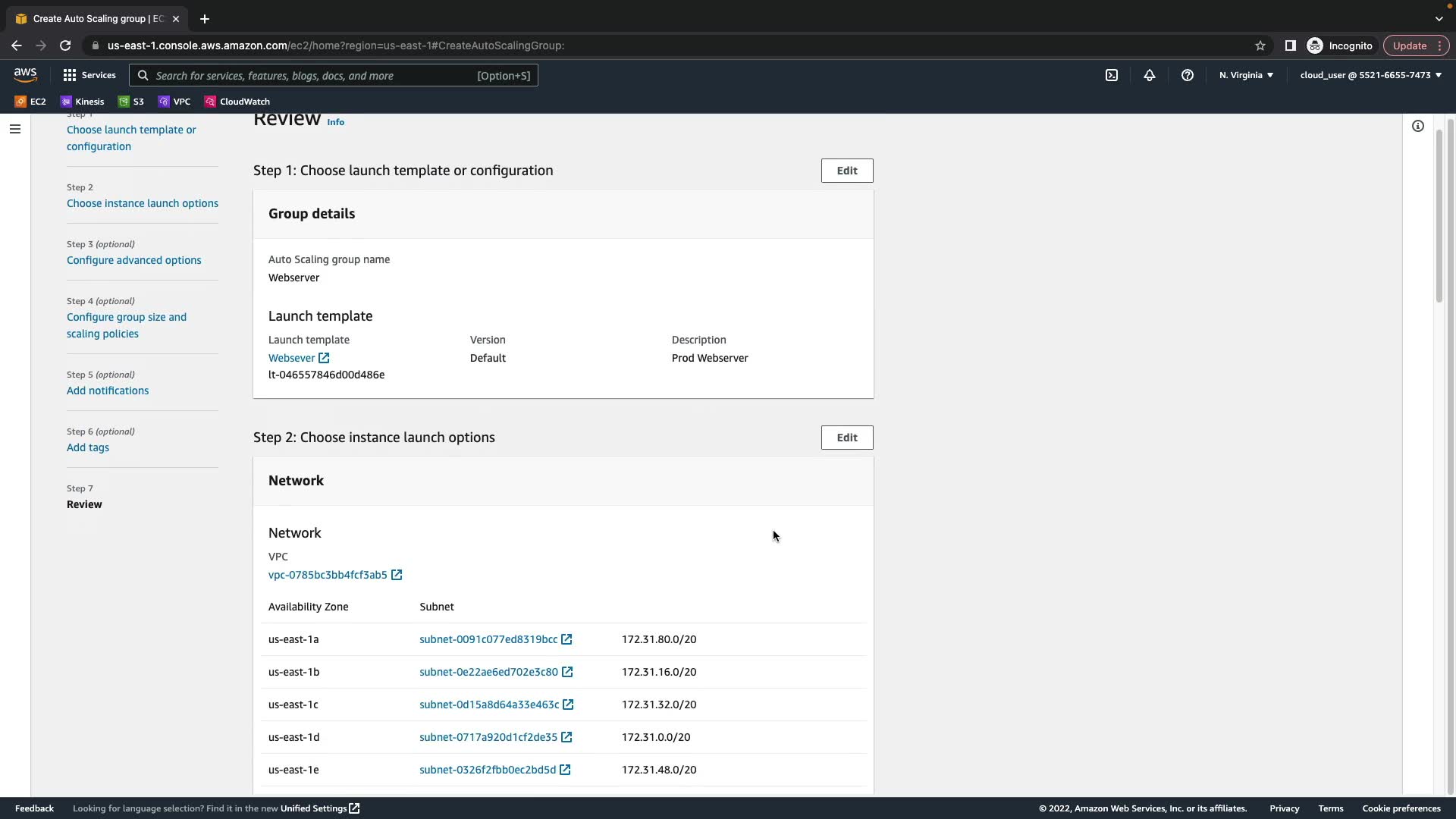Open the notifications bell

(x=1150, y=75)
